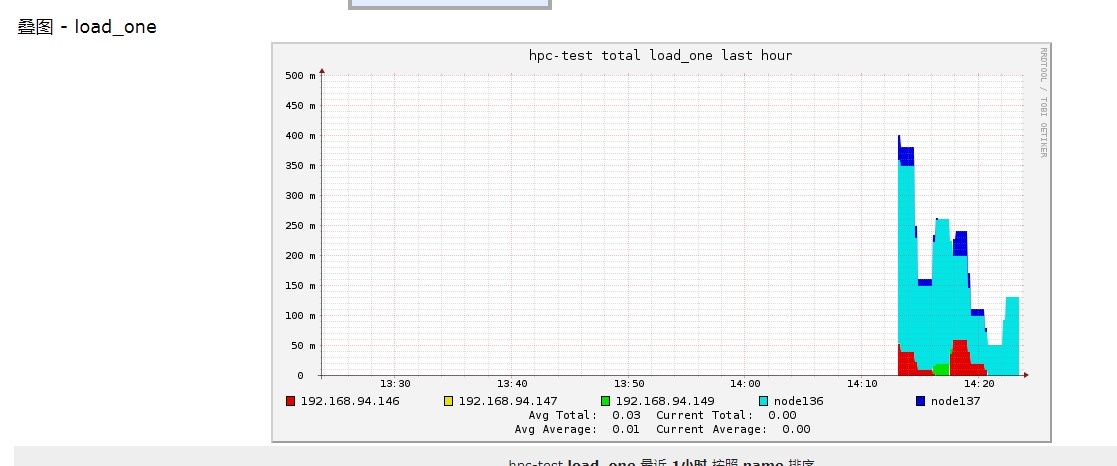The width and height of the screenshot is (1117, 466).
Task: Click the 'Avg Average: 0.01' value
Action: pyautogui.click(x=577, y=430)
